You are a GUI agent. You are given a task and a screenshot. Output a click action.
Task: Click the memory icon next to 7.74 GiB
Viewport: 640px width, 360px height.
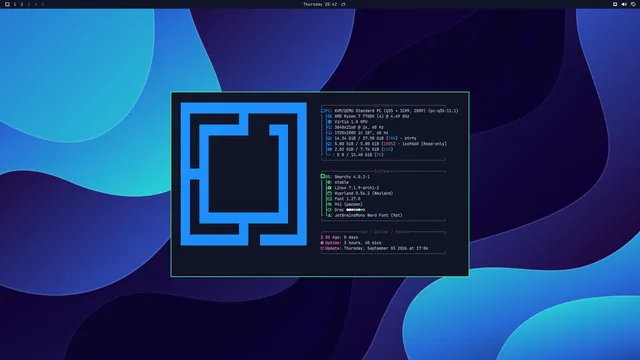(329, 149)
